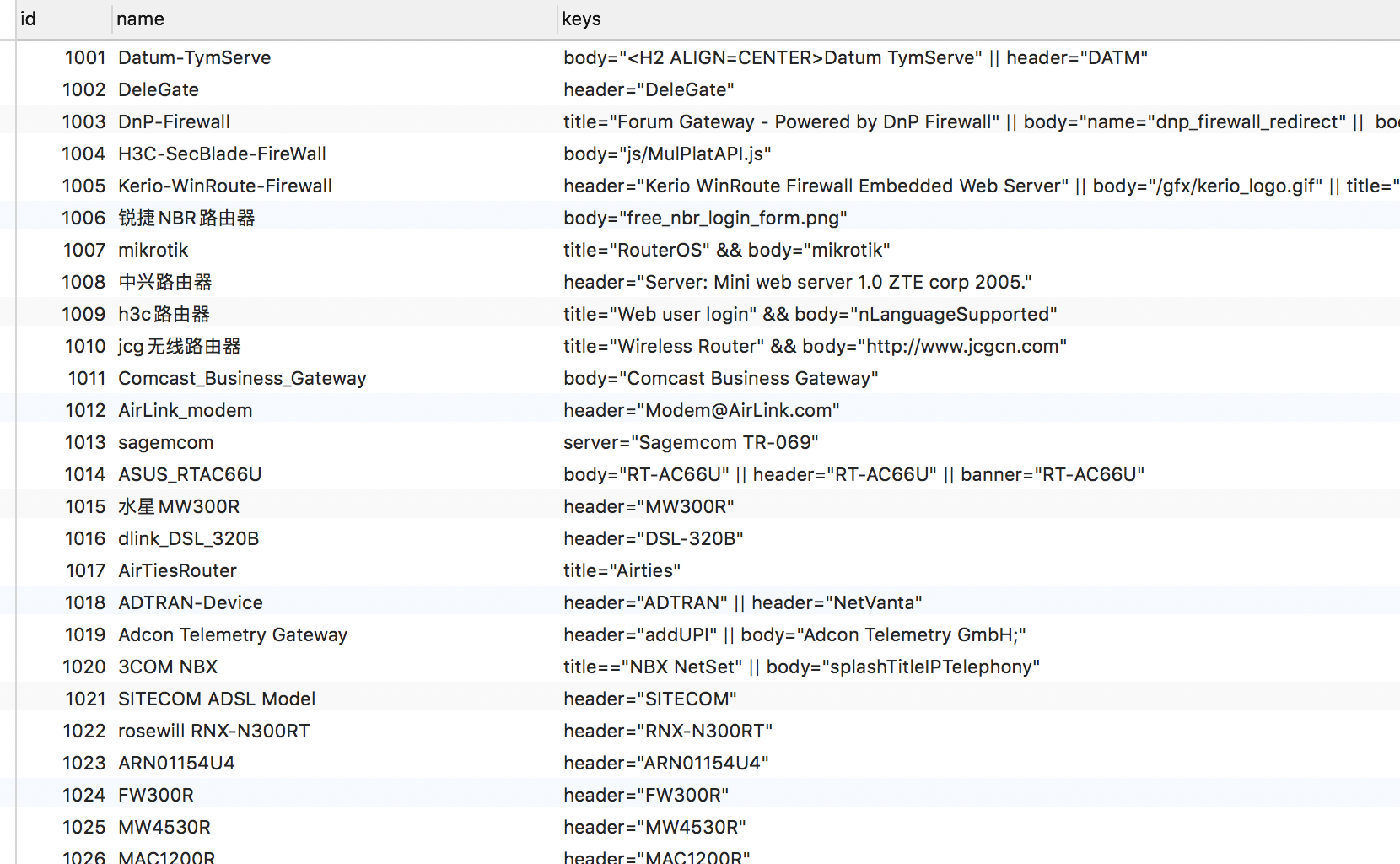Click keys cell server="Sagemcom TR-069"

pos(979,442)
